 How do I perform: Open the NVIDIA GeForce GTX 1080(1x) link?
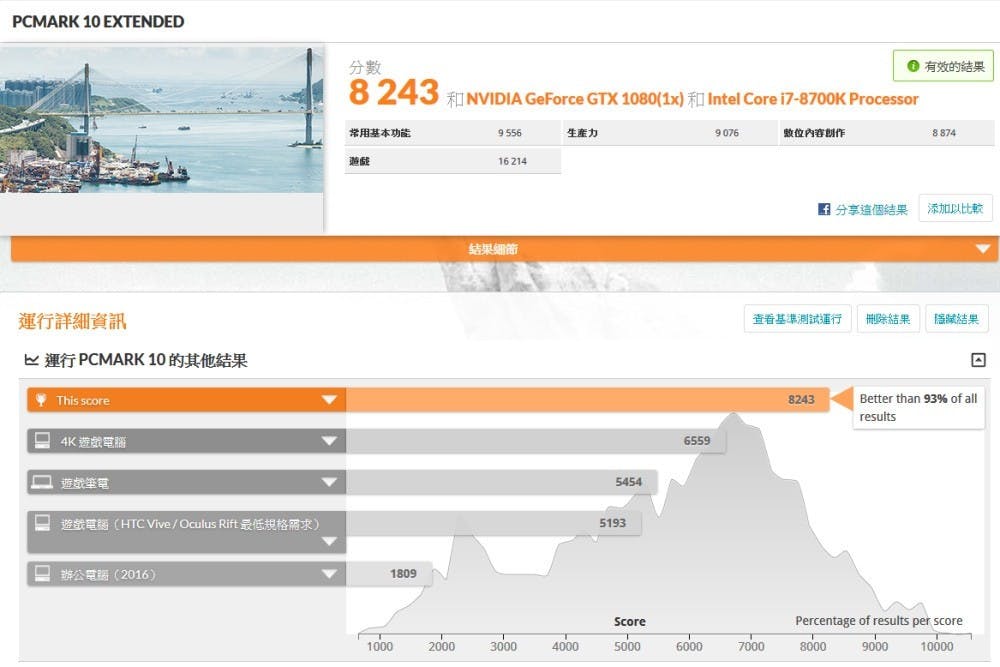pyautogui.click(x=575, y=99)
